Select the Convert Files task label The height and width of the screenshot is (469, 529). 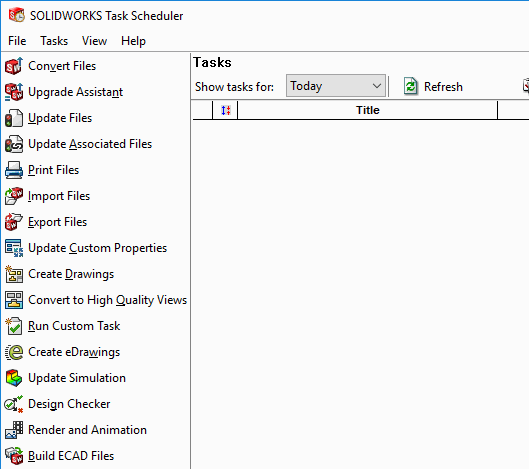pos(62,66)
